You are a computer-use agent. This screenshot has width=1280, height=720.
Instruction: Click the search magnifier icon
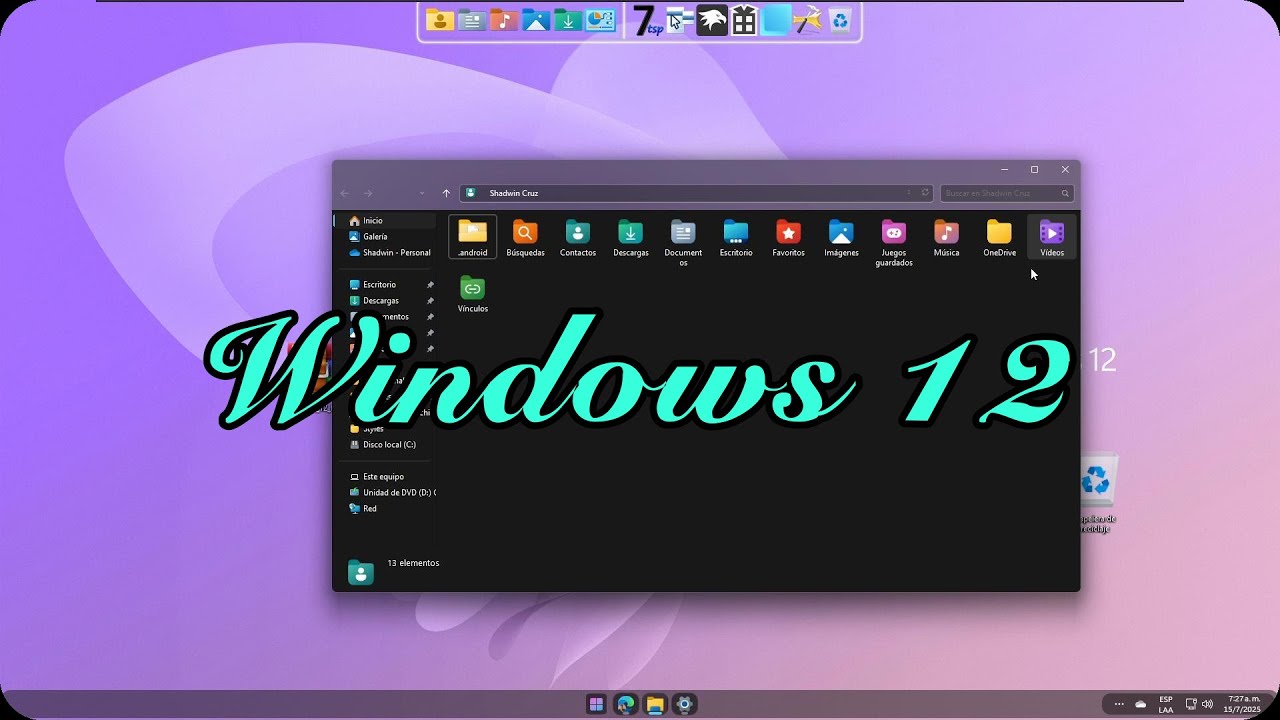(x=1065, y=193)
